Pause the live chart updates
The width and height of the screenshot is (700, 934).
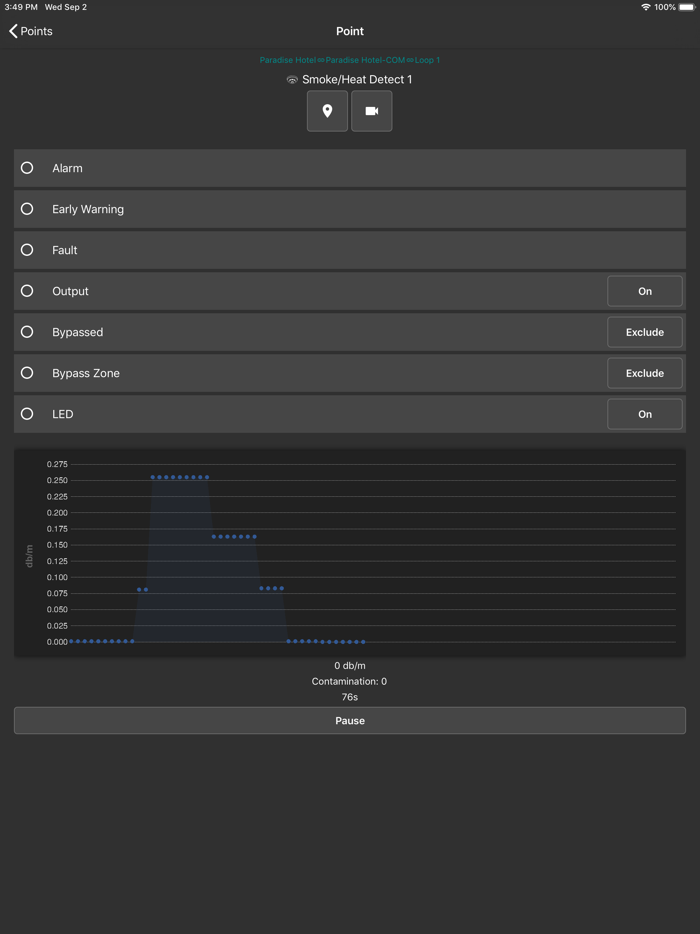[350, 721]
